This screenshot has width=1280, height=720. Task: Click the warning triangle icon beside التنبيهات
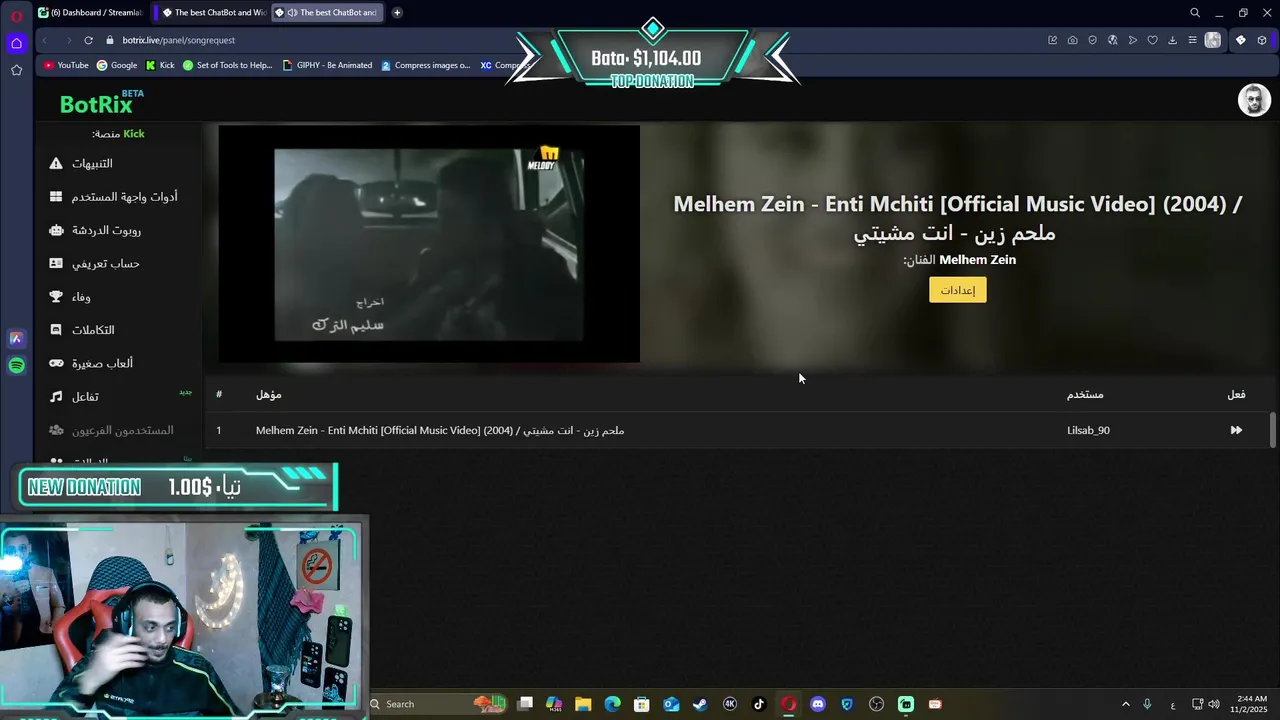tap(56, 163)
